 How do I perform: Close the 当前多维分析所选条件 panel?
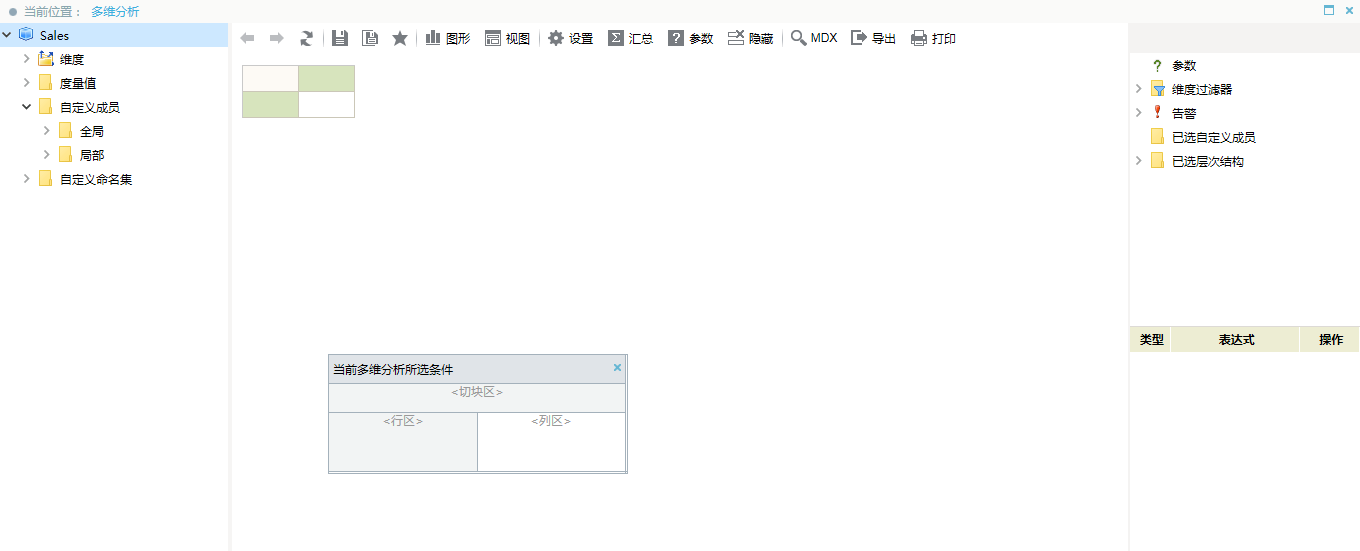[x=617, y=368]
